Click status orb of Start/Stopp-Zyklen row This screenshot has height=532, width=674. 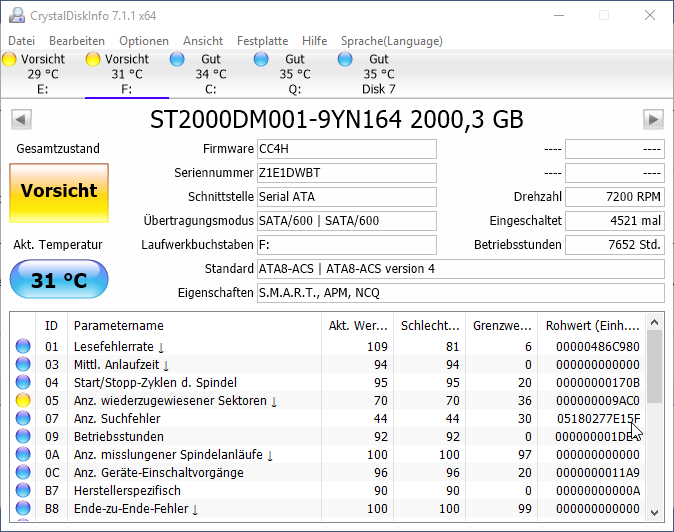23,382
